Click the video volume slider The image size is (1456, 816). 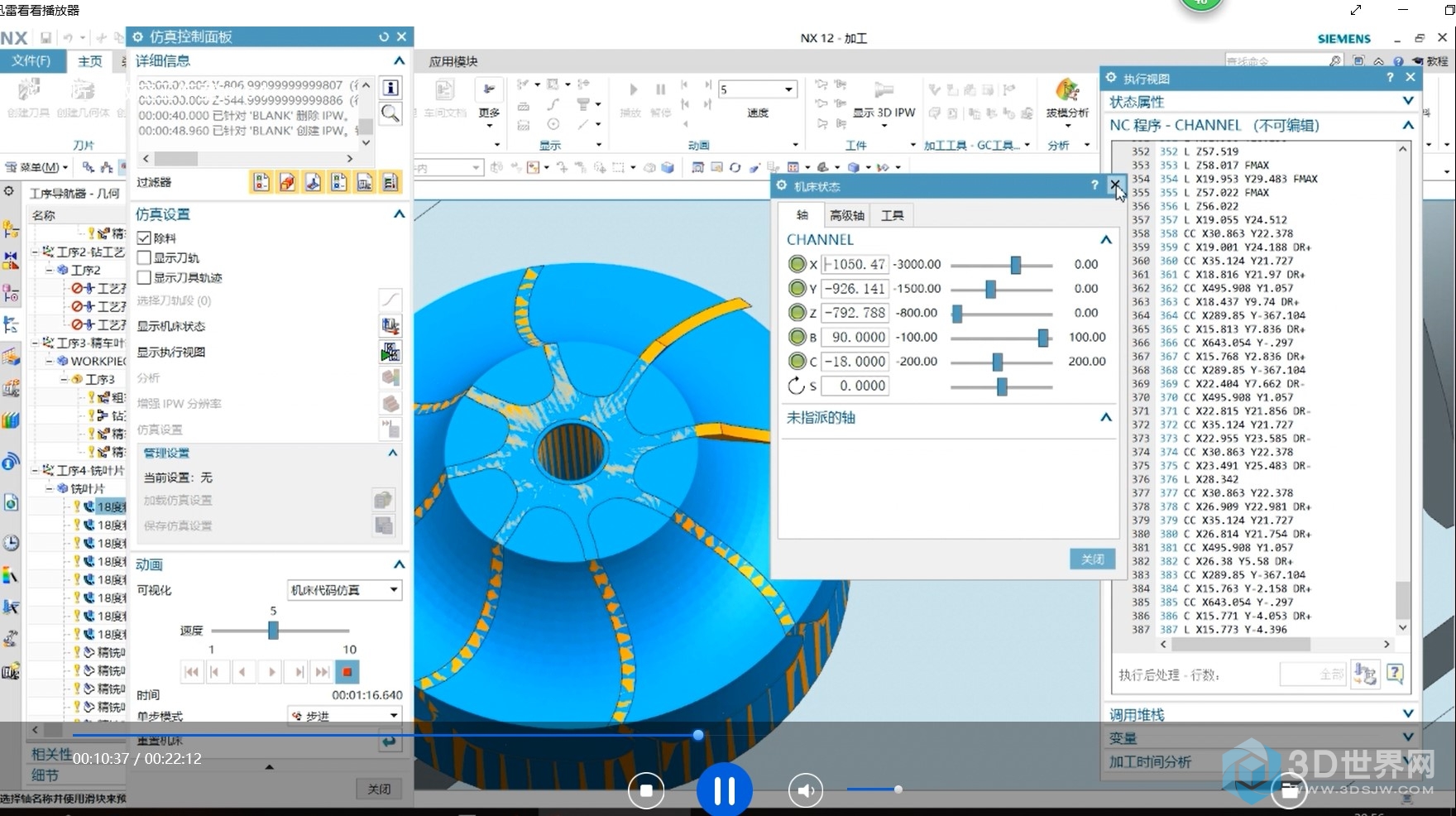tap(873, 790)
